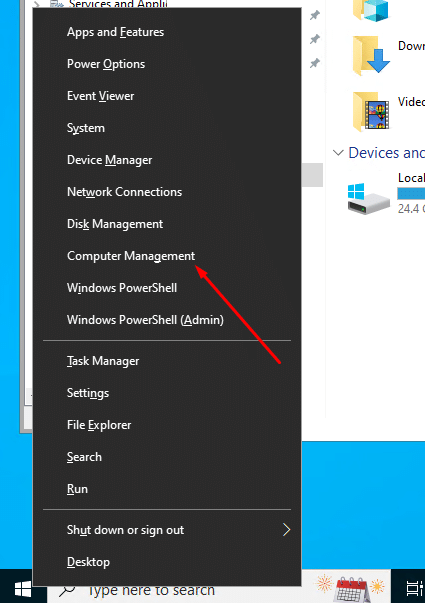Open Power Options from menu
This screenshot has width=425, height=603.
[167, 64]
